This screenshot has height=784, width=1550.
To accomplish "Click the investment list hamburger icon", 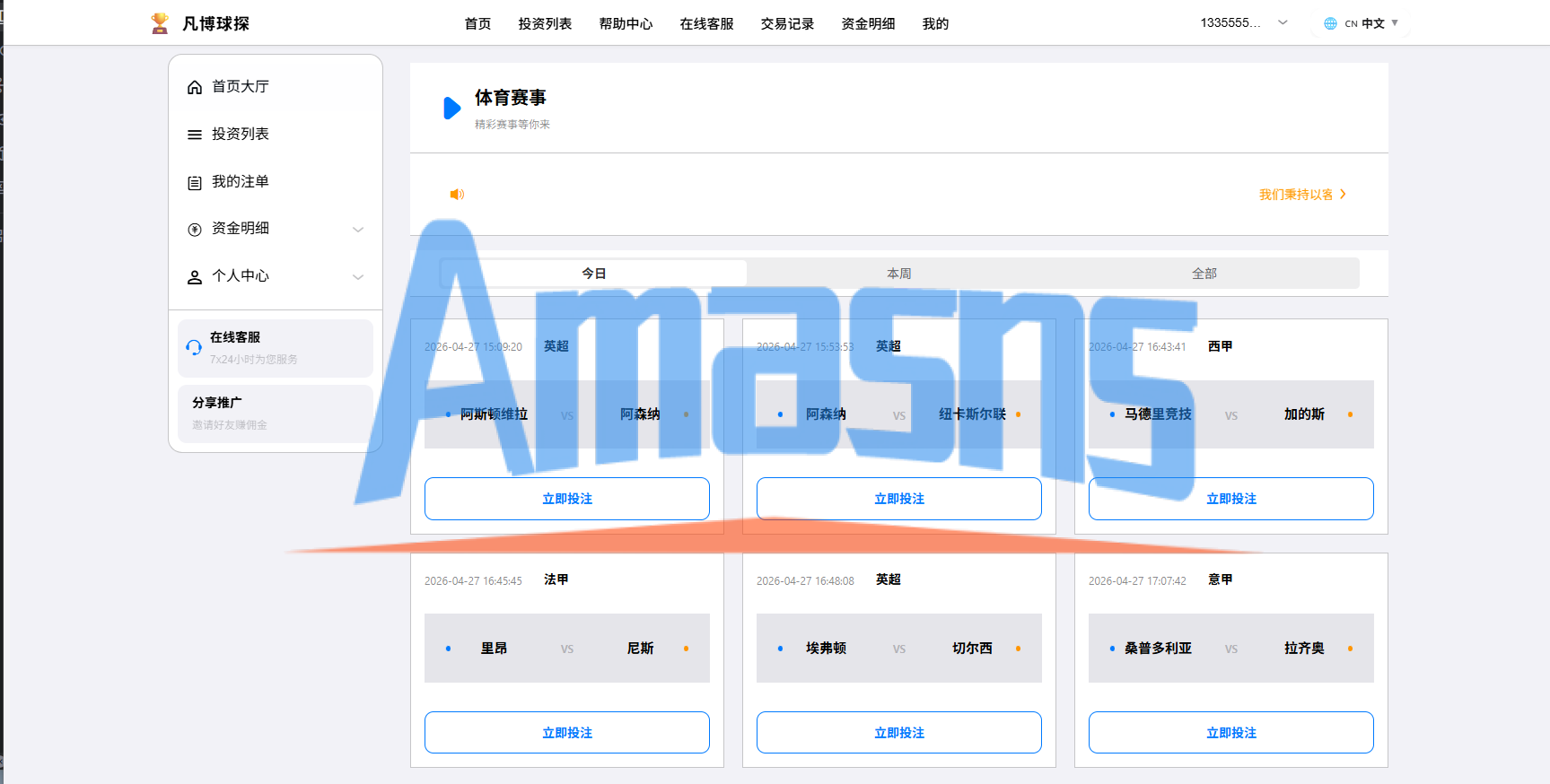I will pyautogui.click(x=195, y=135).
